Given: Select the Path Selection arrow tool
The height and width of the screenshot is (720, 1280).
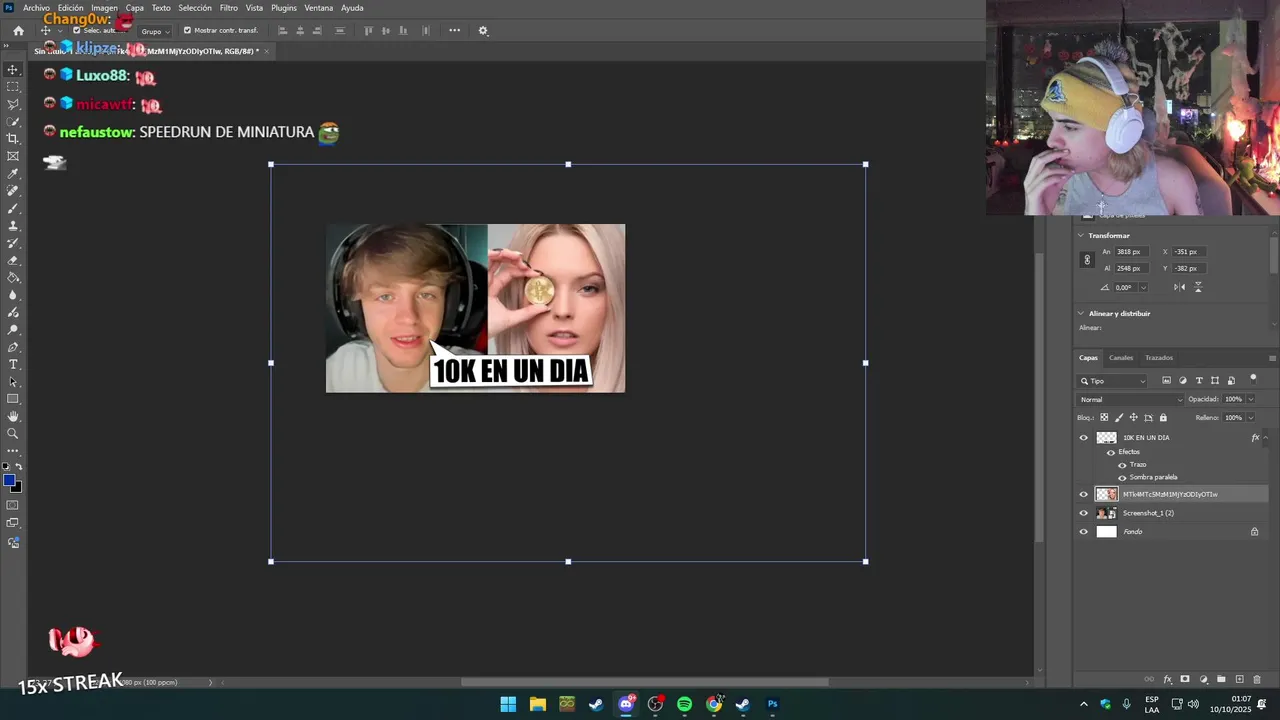Looking at the screenshot, I should pos(13,382).
